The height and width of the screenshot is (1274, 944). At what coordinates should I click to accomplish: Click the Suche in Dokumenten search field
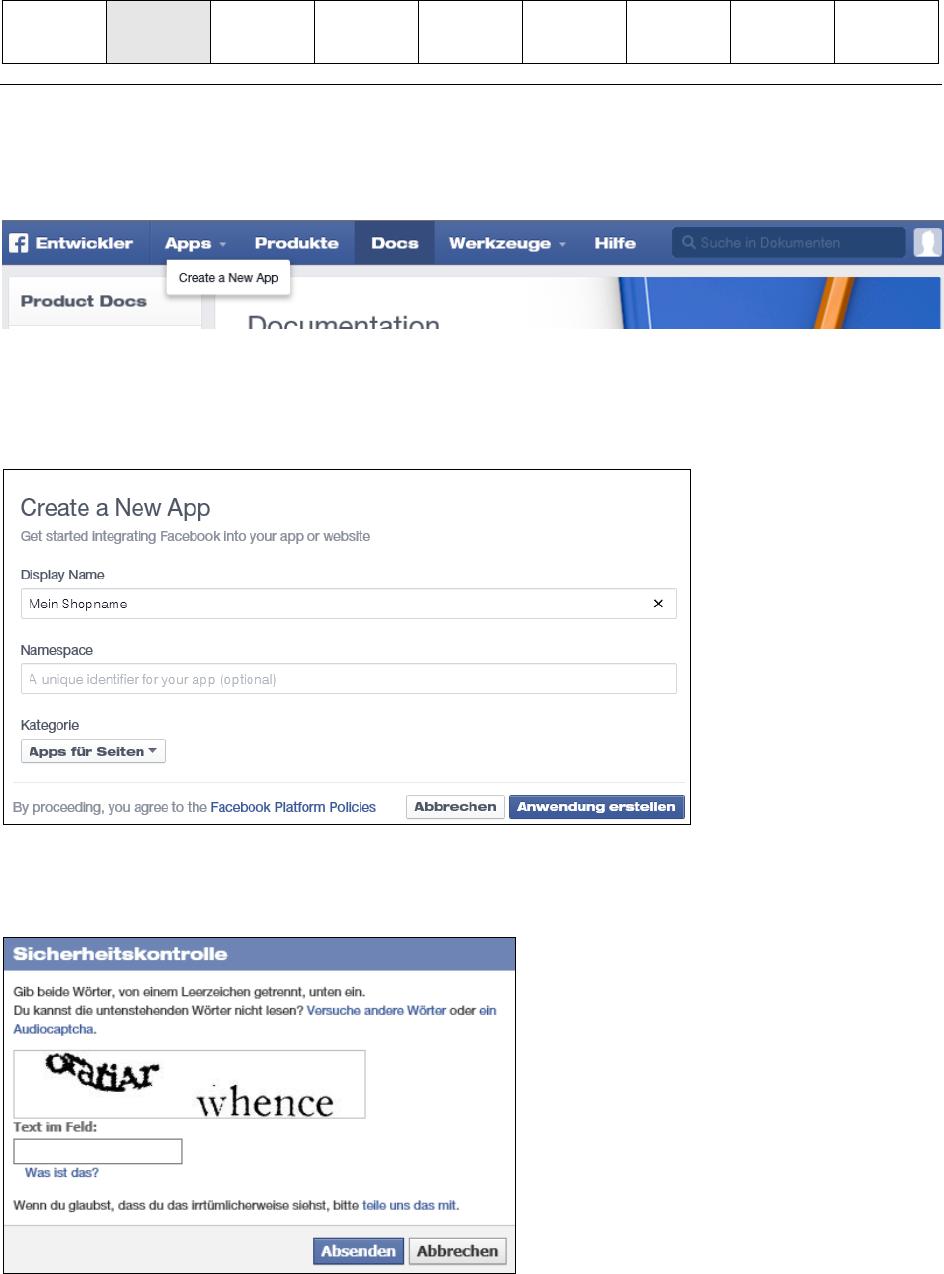(x=788, y=243)
